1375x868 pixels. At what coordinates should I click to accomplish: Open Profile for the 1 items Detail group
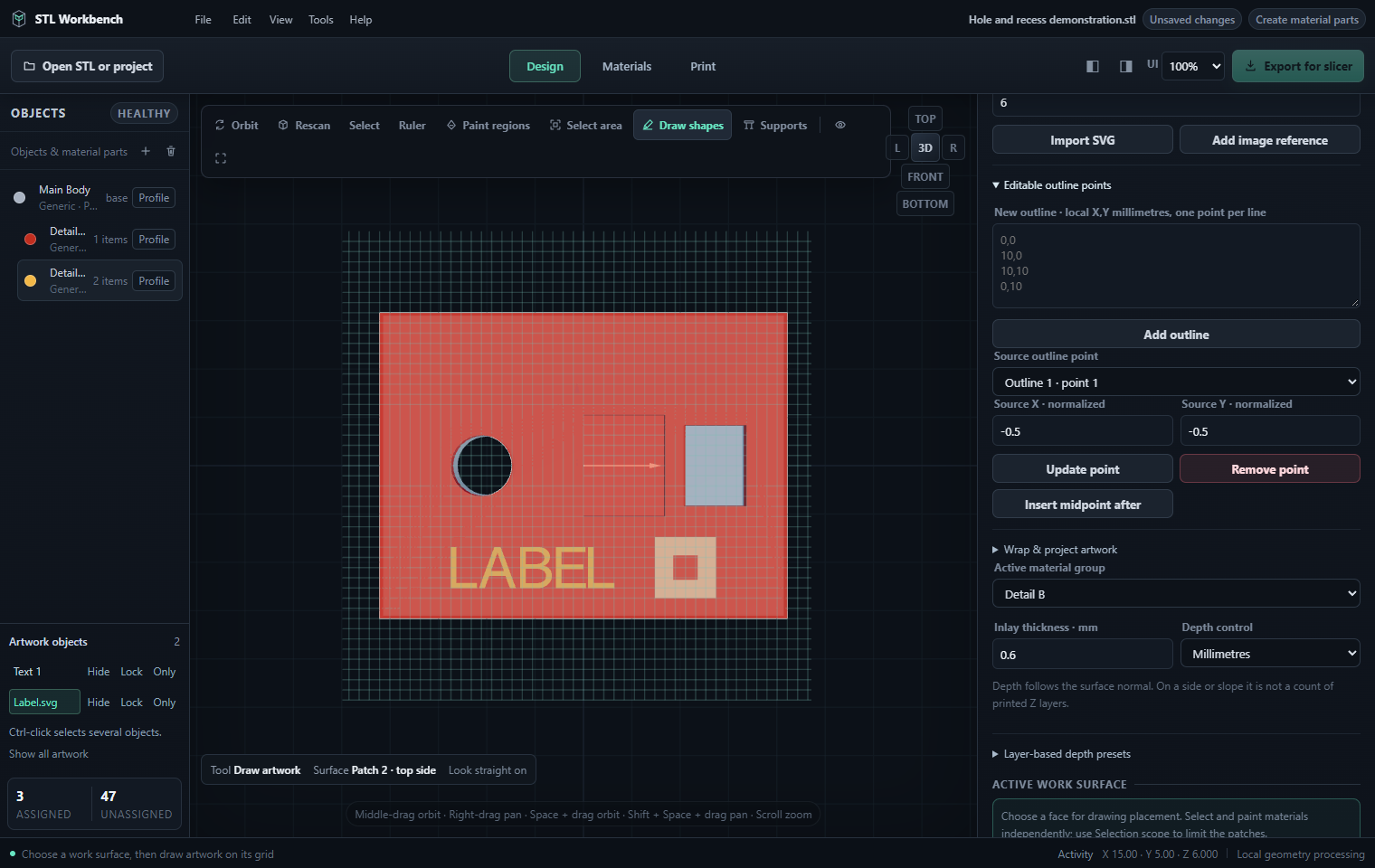point(154,240)
